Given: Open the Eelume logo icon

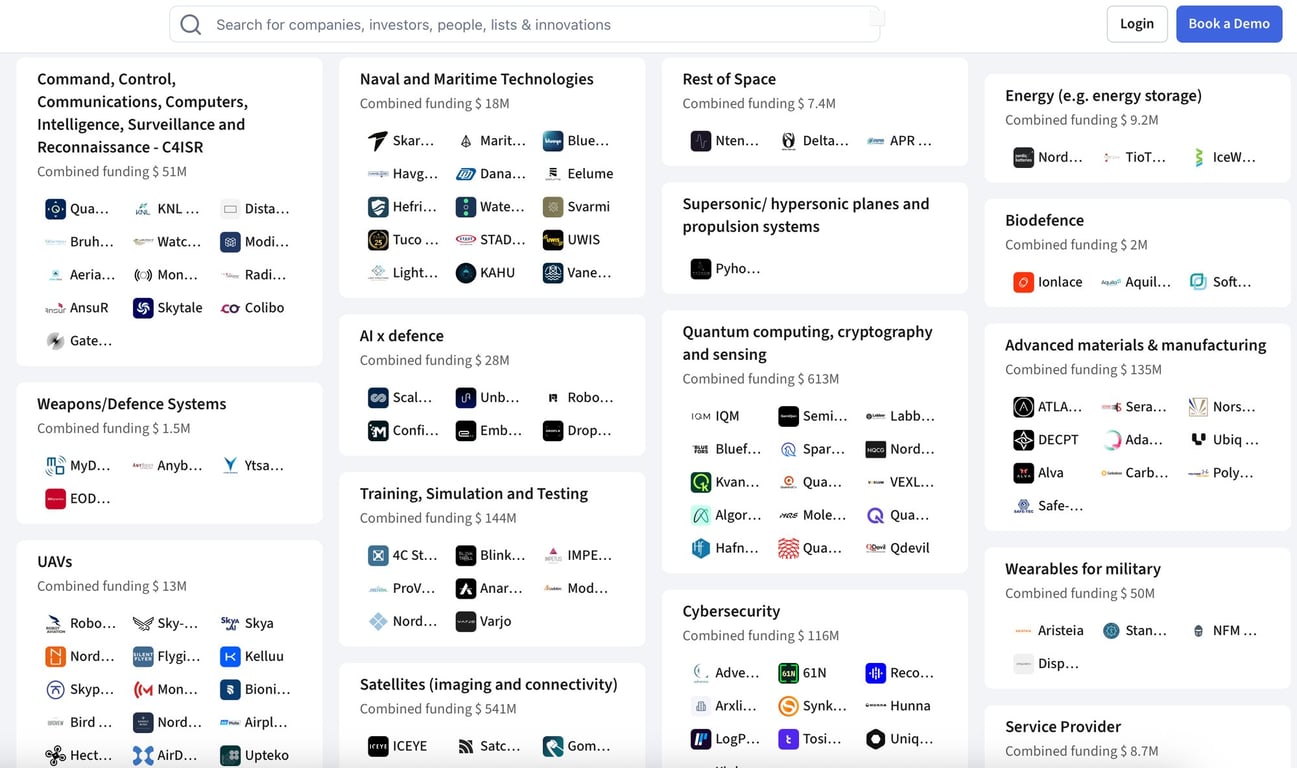Looking at the screenshot, I should click(553, 174).
